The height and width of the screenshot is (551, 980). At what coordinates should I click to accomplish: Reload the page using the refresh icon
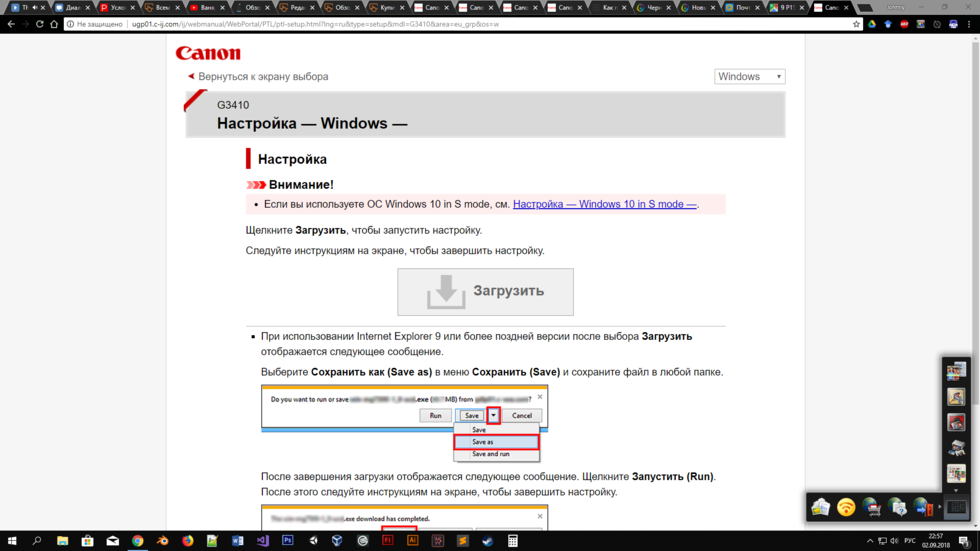(40, 24)
